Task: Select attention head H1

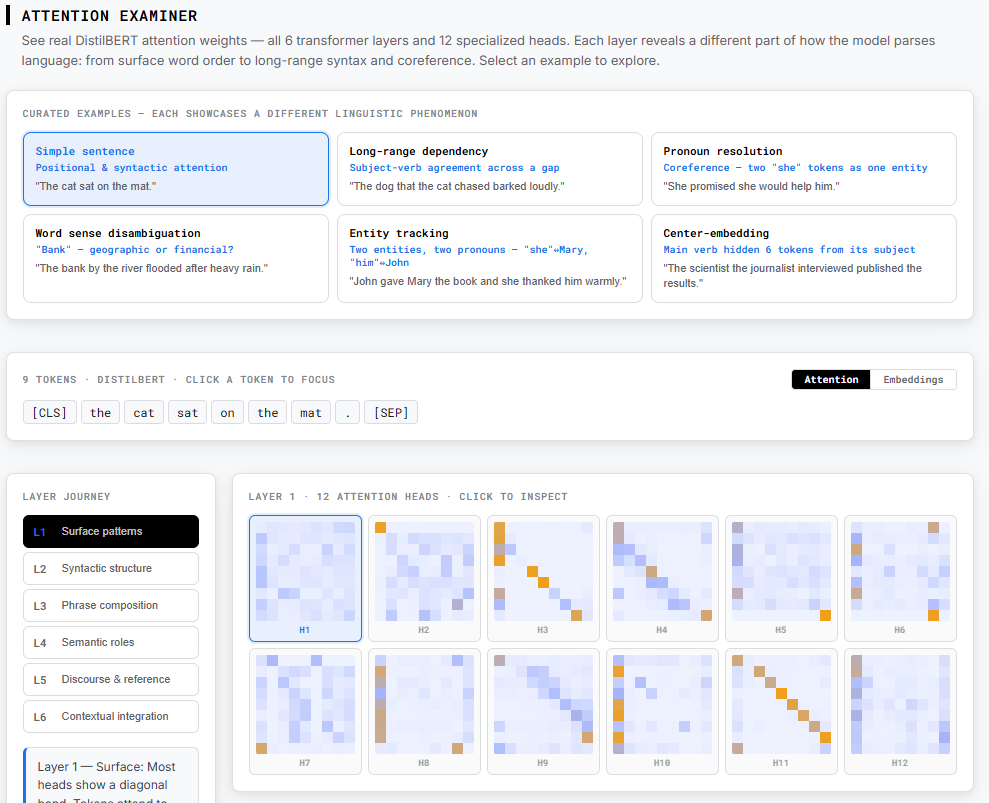Action: coord(305,578)
